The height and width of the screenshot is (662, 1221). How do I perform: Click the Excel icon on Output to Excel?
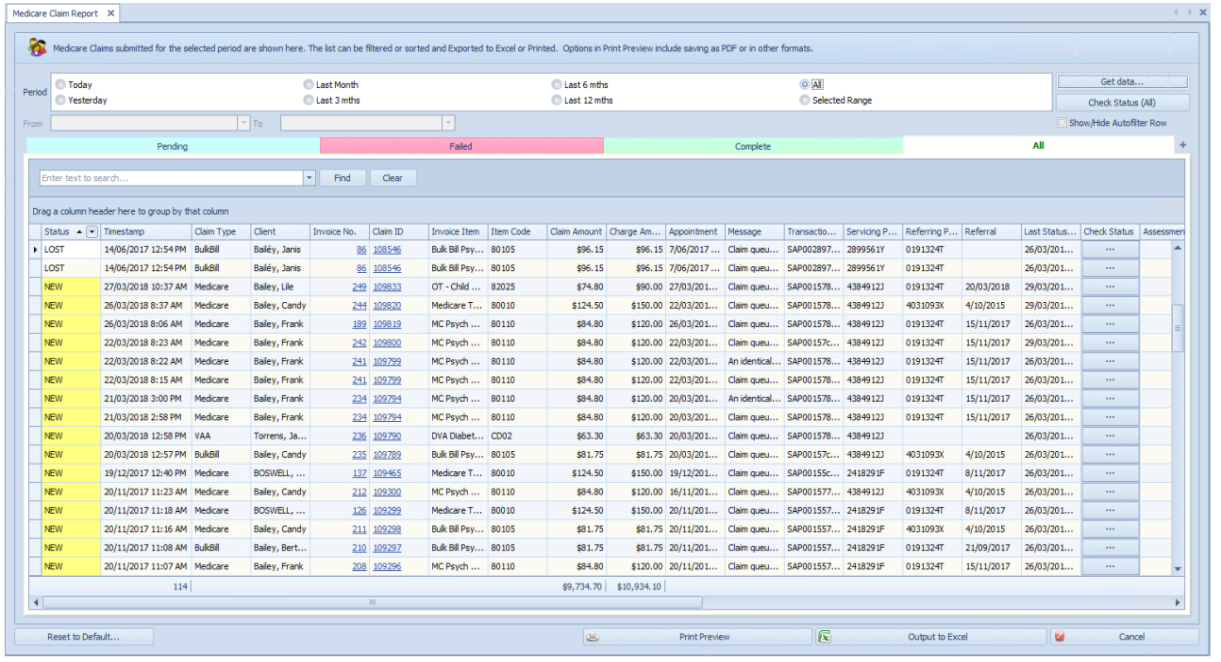coord(825,636)
